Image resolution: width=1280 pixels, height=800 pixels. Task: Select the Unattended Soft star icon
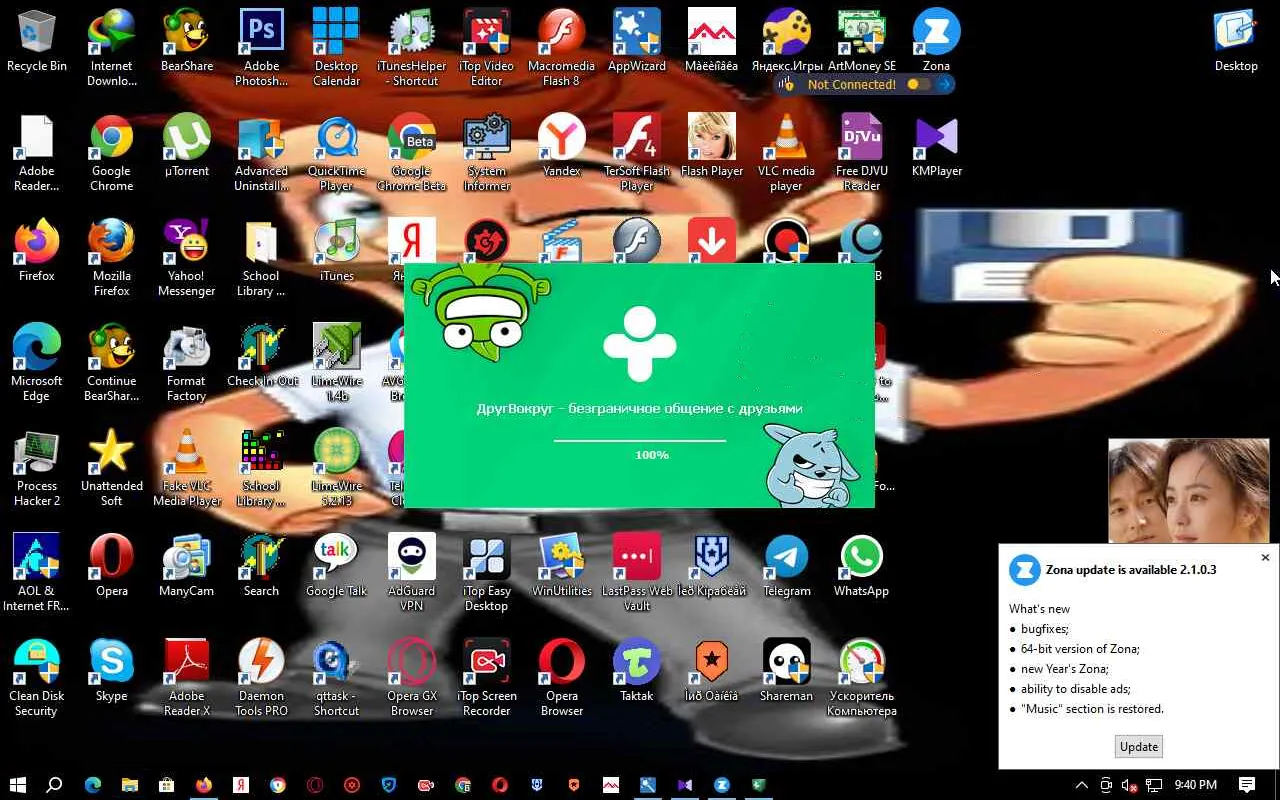[x=112, y=468]
